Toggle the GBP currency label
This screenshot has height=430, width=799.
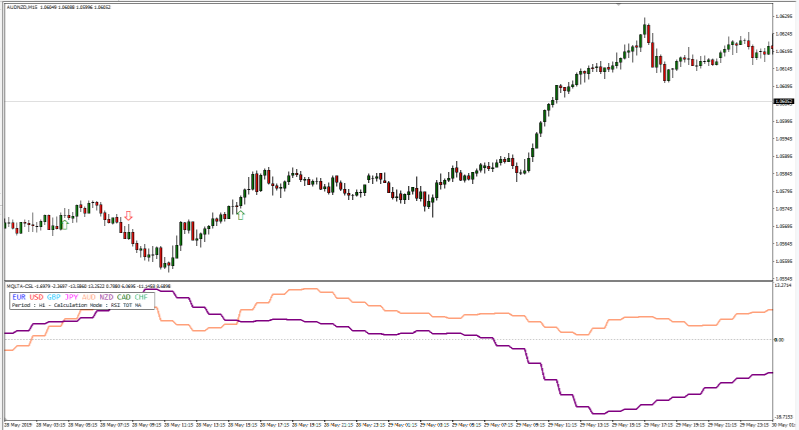(x=54, y=297)
